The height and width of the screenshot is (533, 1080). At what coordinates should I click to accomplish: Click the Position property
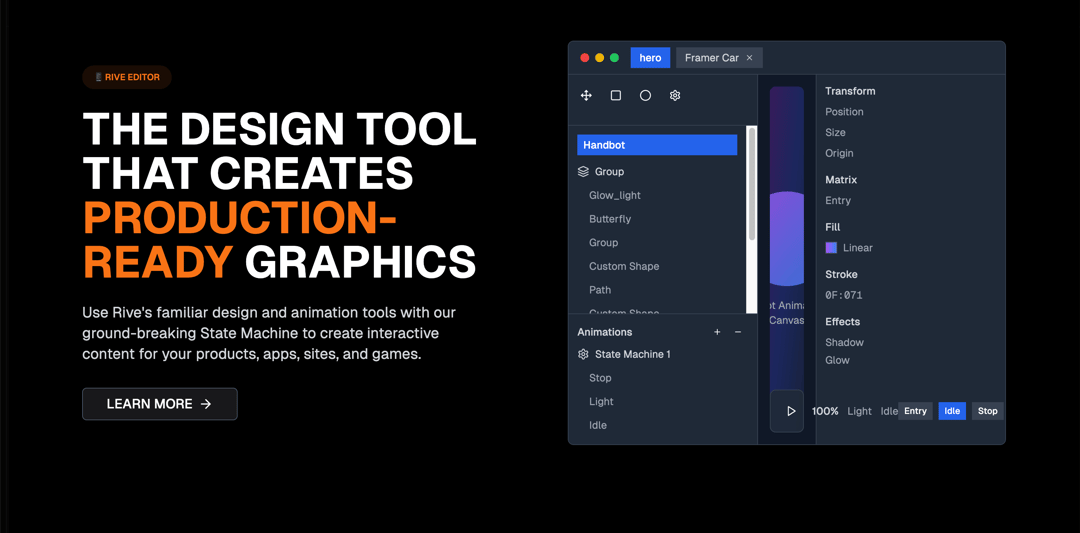[x=844, y=112]
